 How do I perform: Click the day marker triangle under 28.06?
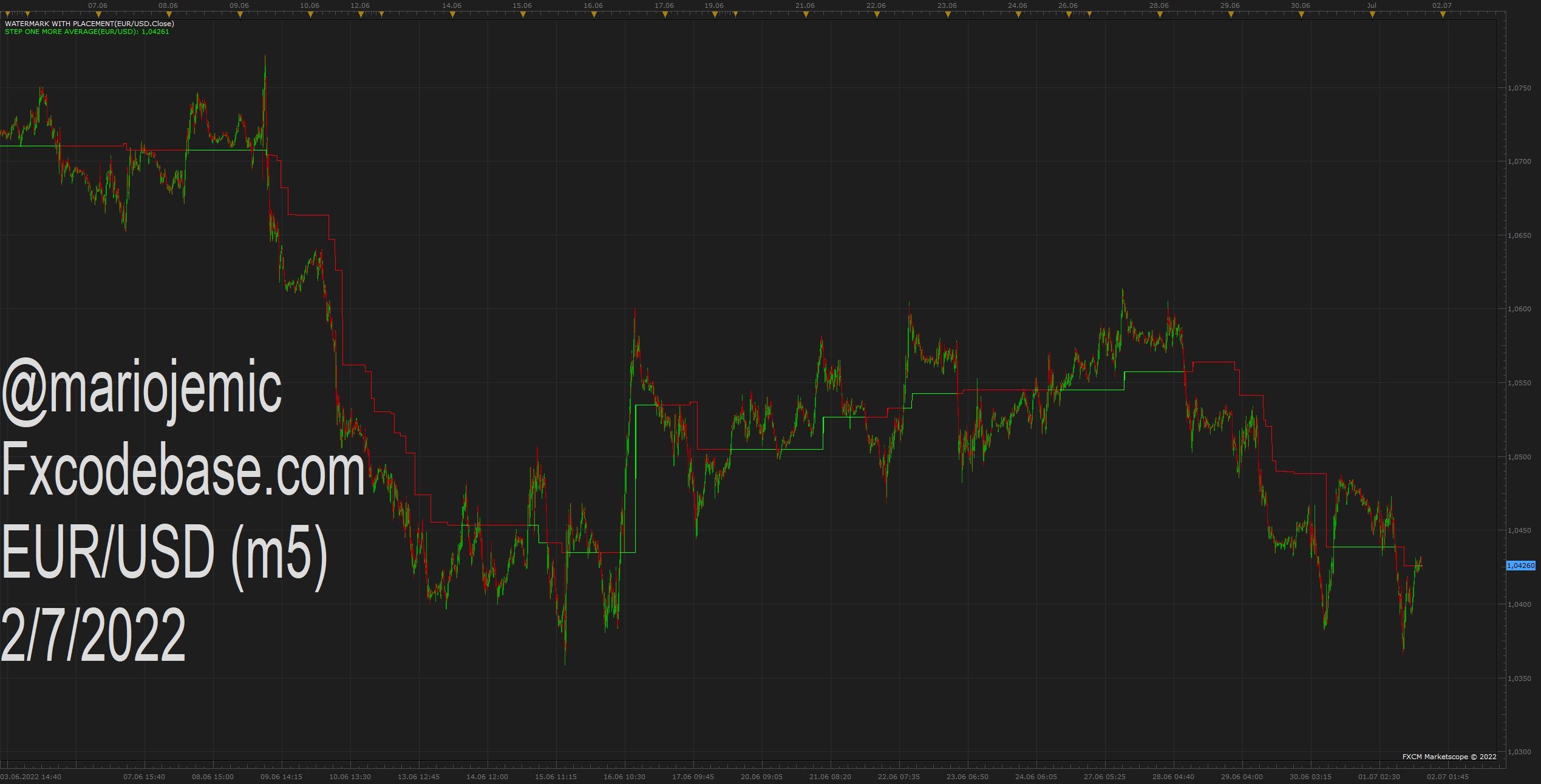[1160, 15]
